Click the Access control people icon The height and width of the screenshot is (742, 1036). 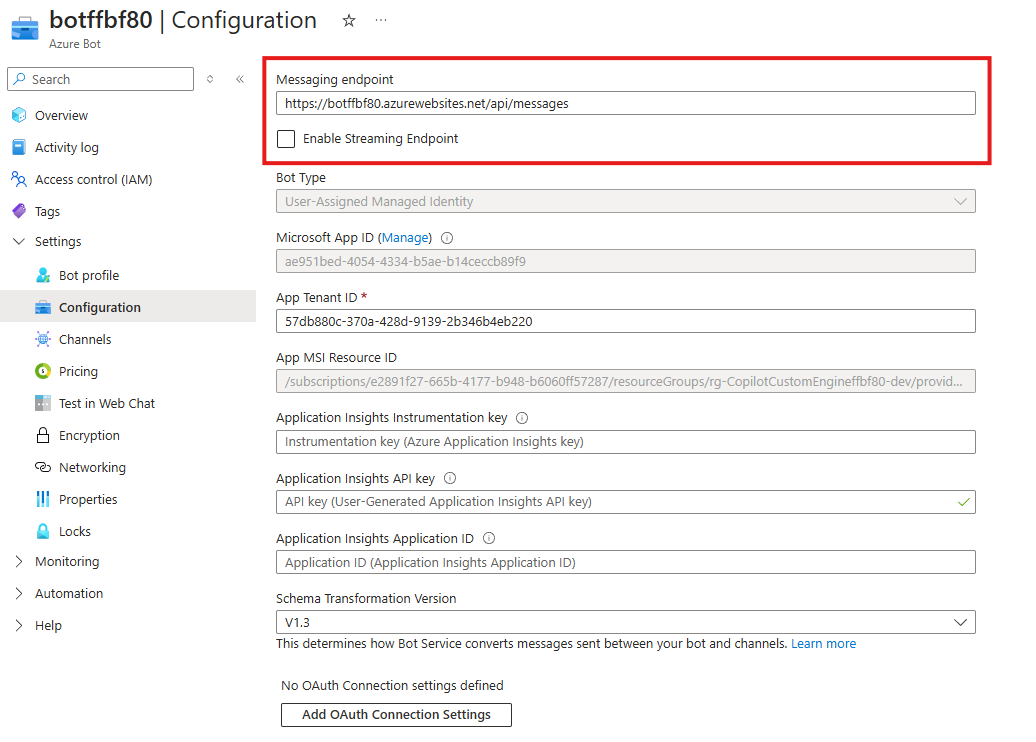tap(19, 179)
